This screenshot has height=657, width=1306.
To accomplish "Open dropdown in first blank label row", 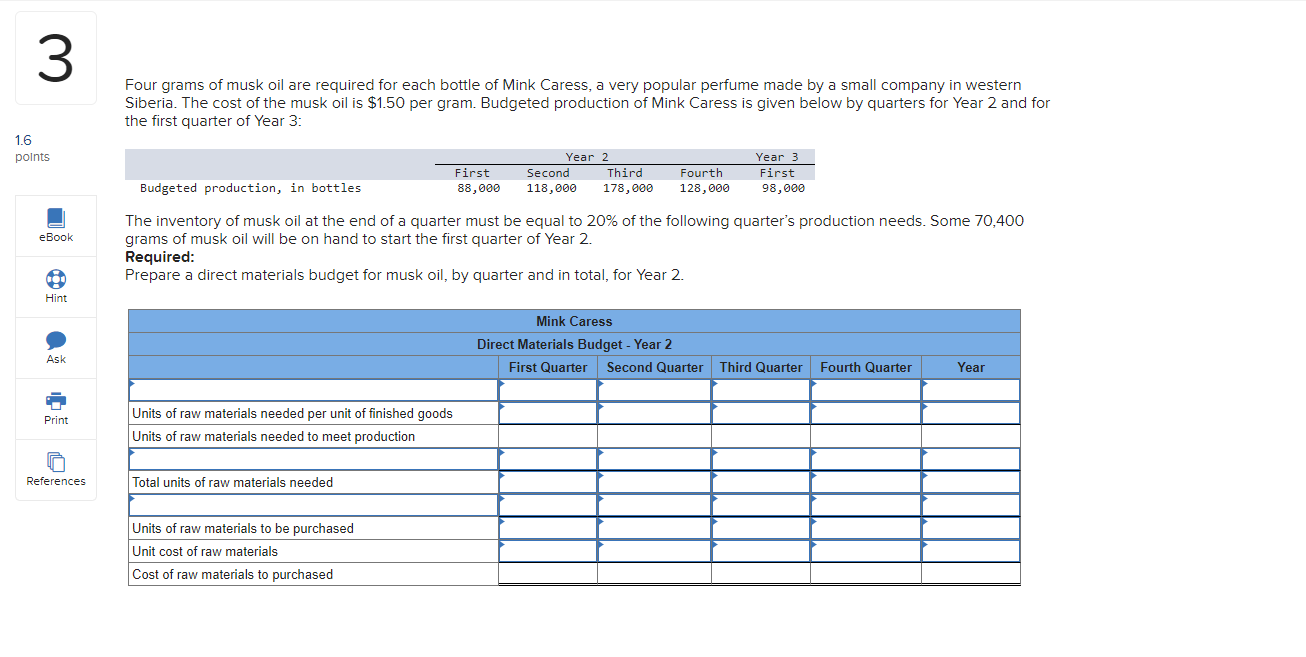I will tap(313, 390).
